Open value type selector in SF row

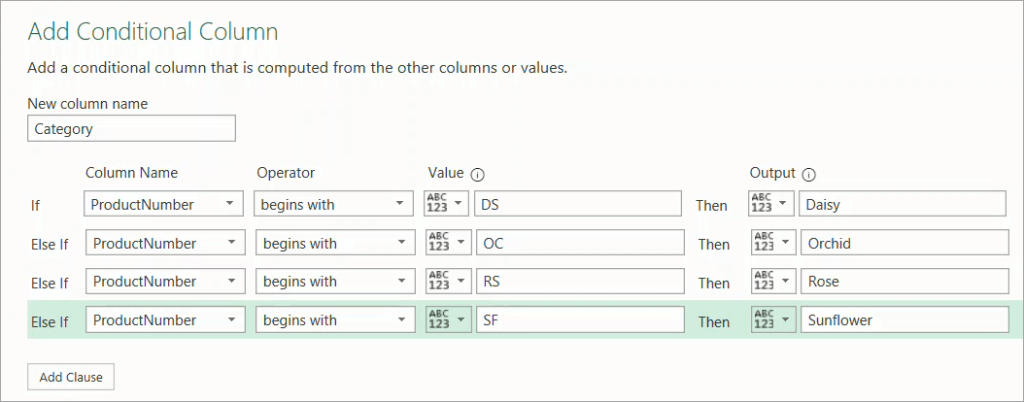point(448,320)
